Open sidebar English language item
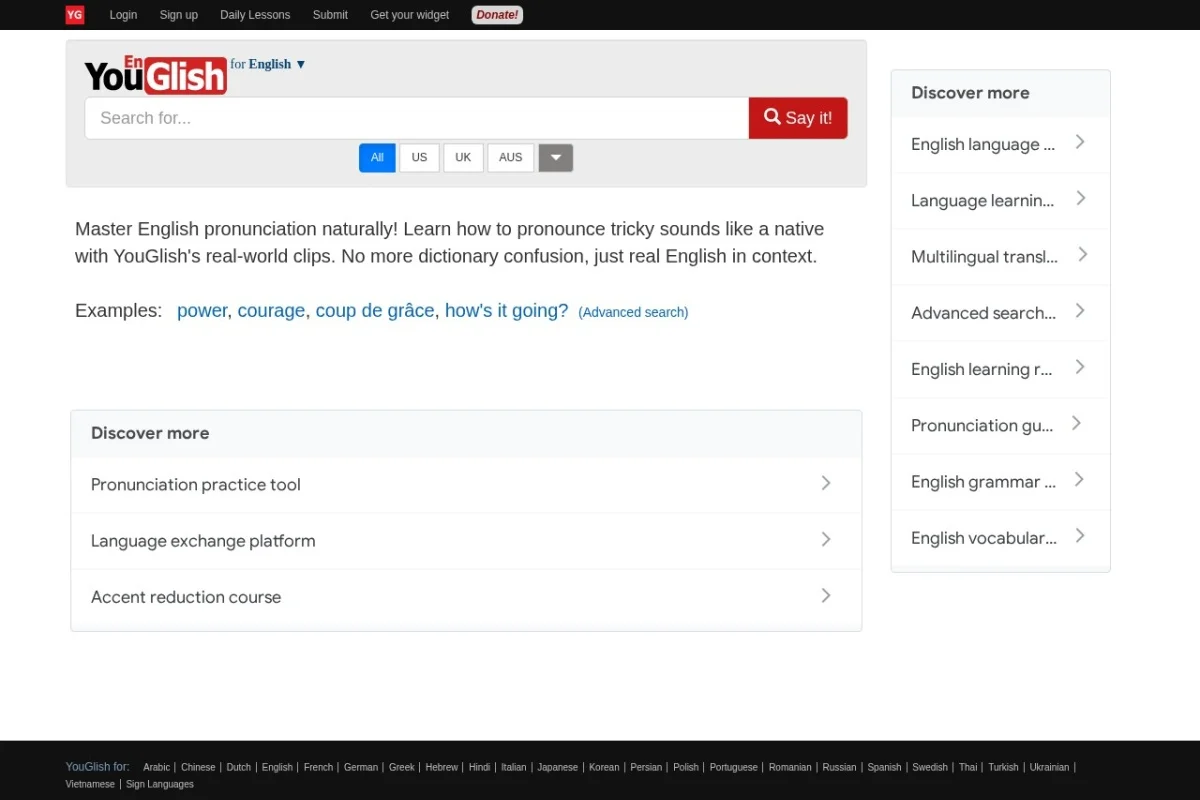 point(1000,145)
